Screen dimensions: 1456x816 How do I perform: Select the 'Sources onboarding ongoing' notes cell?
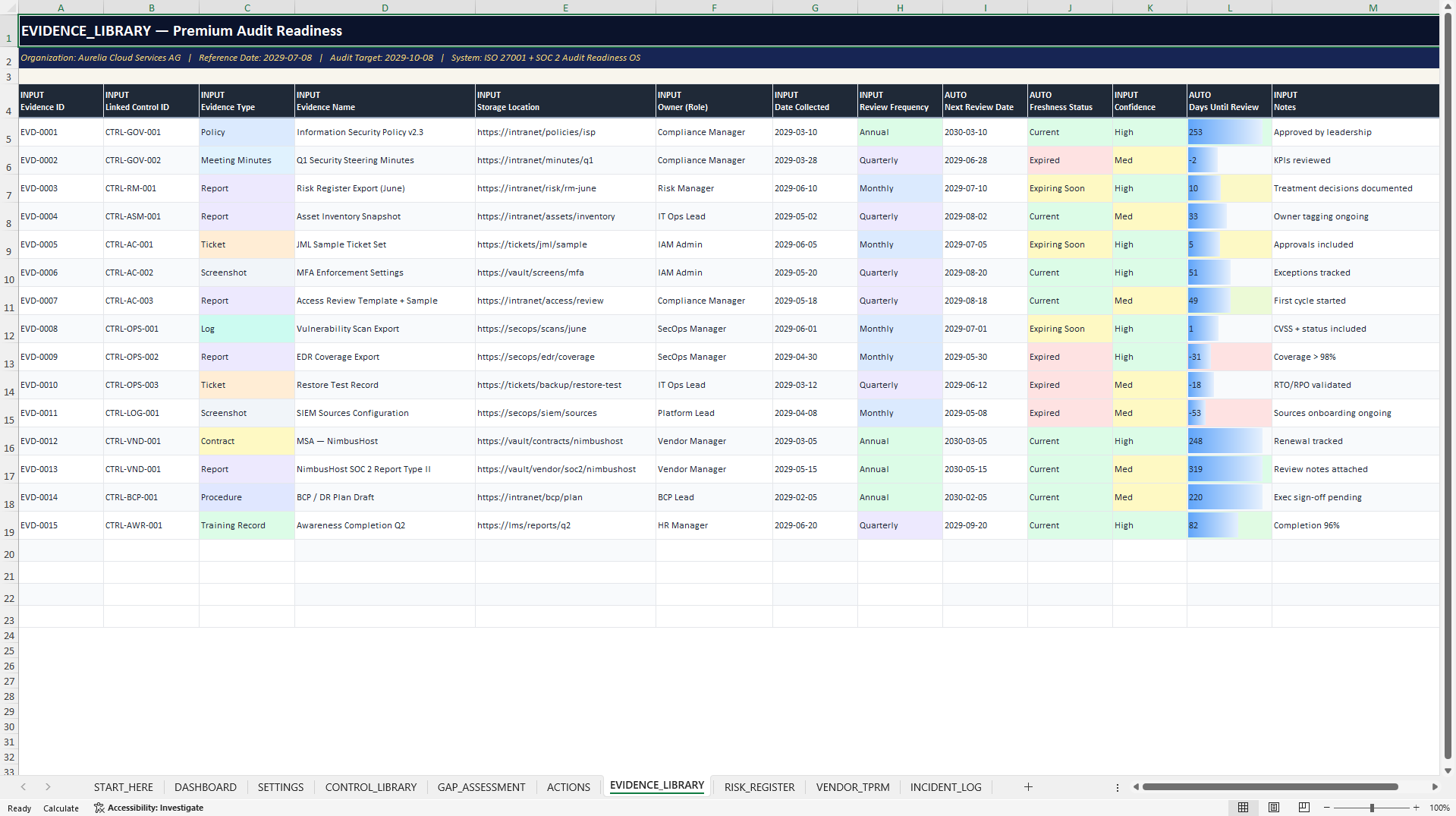1355,413
